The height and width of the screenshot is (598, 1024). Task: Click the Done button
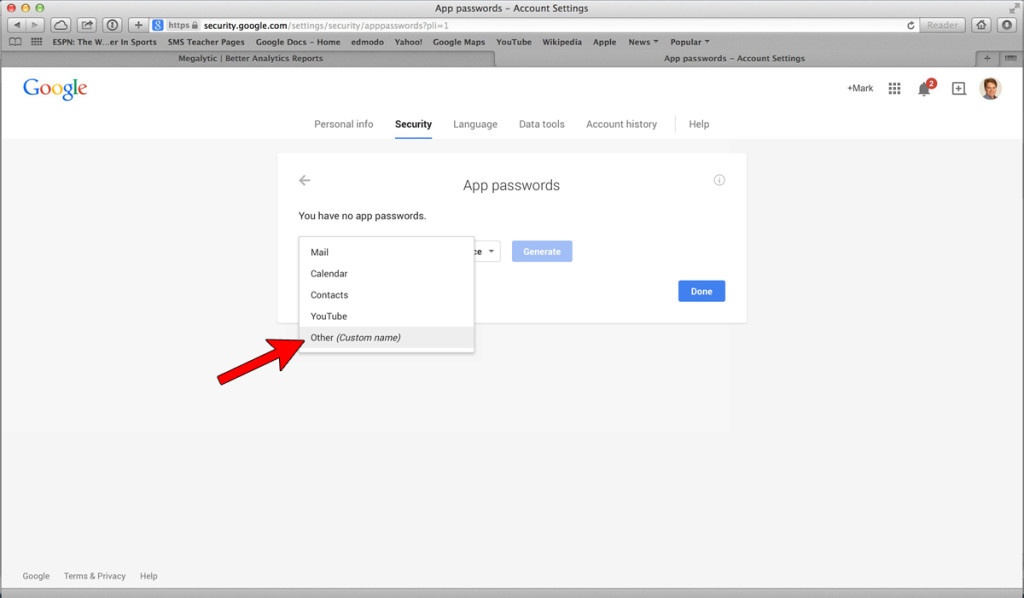coord(701,291)
